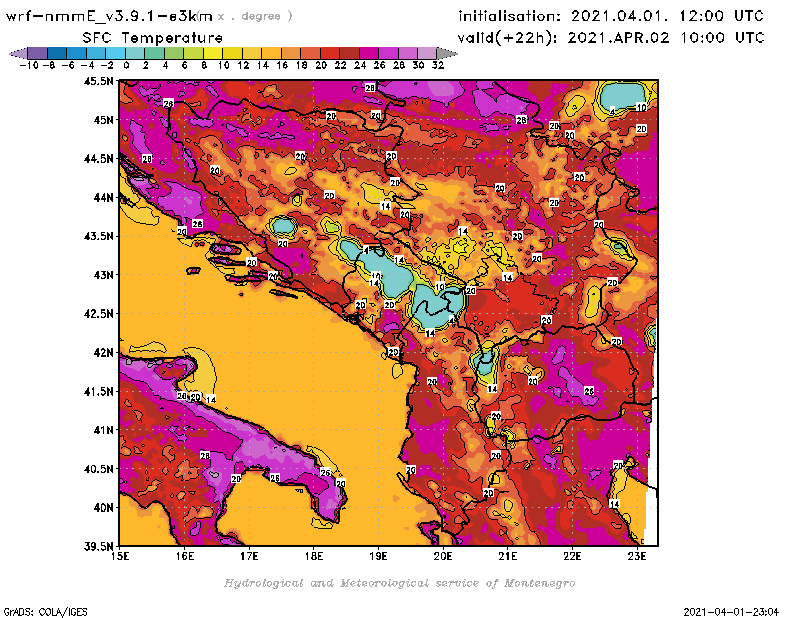Click the legend swatch between 12 and 14
The width and height of the screenshot is (800, 618).
pyautogui.click(x=252, y=53)
